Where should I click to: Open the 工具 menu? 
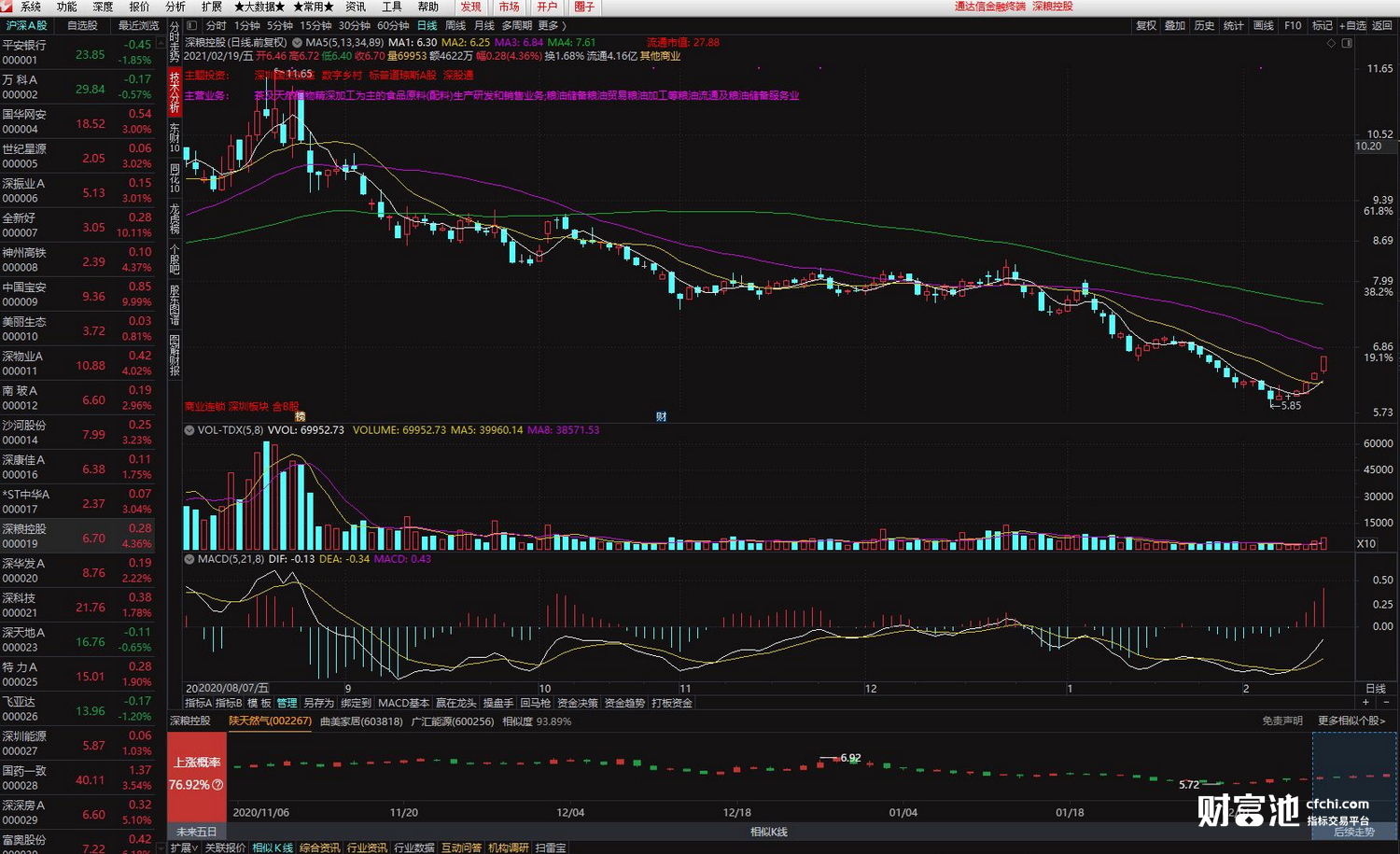392,7
